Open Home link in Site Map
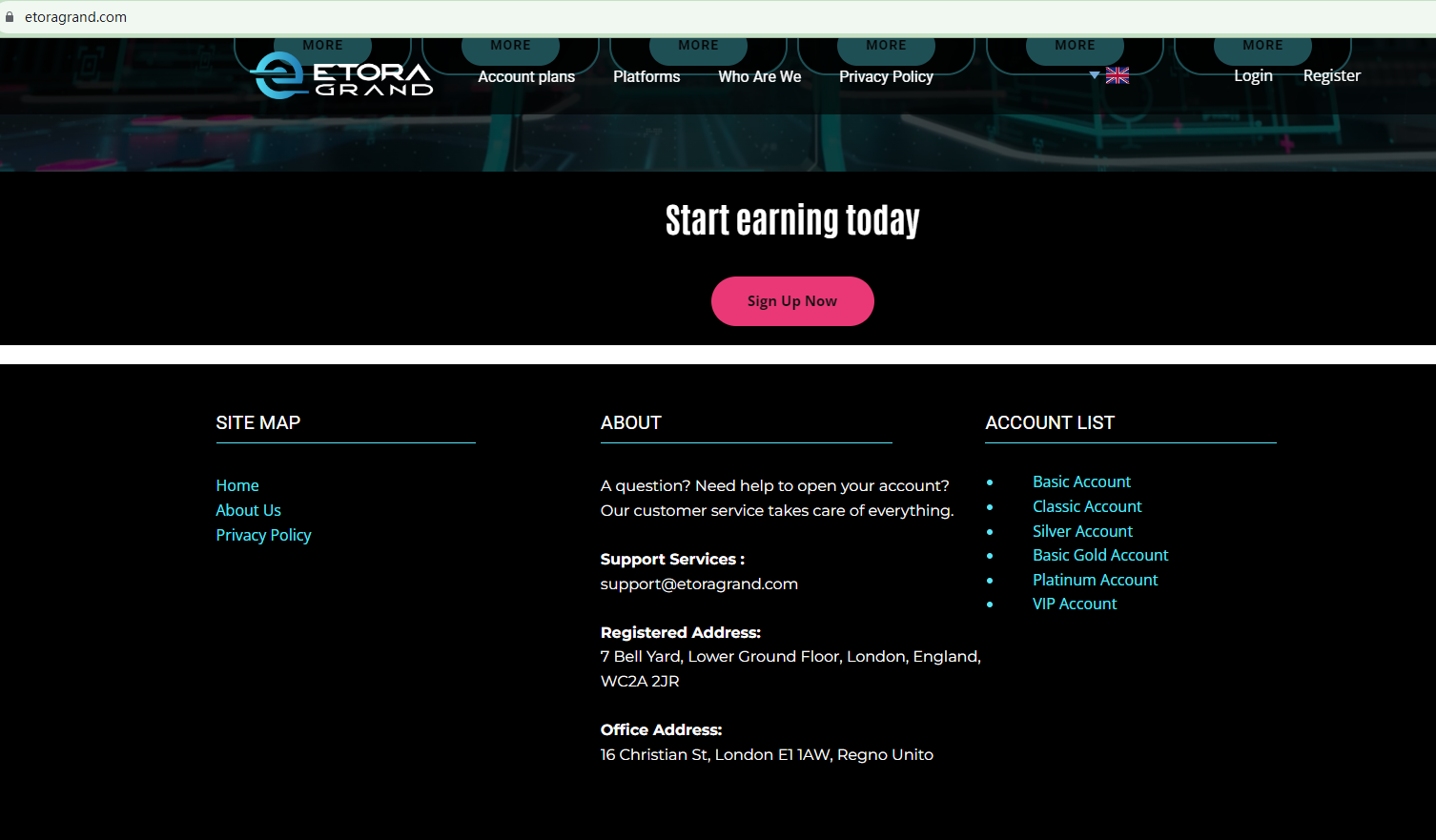The width and height of the screenshot is (1436, 840). pos(236,485)
